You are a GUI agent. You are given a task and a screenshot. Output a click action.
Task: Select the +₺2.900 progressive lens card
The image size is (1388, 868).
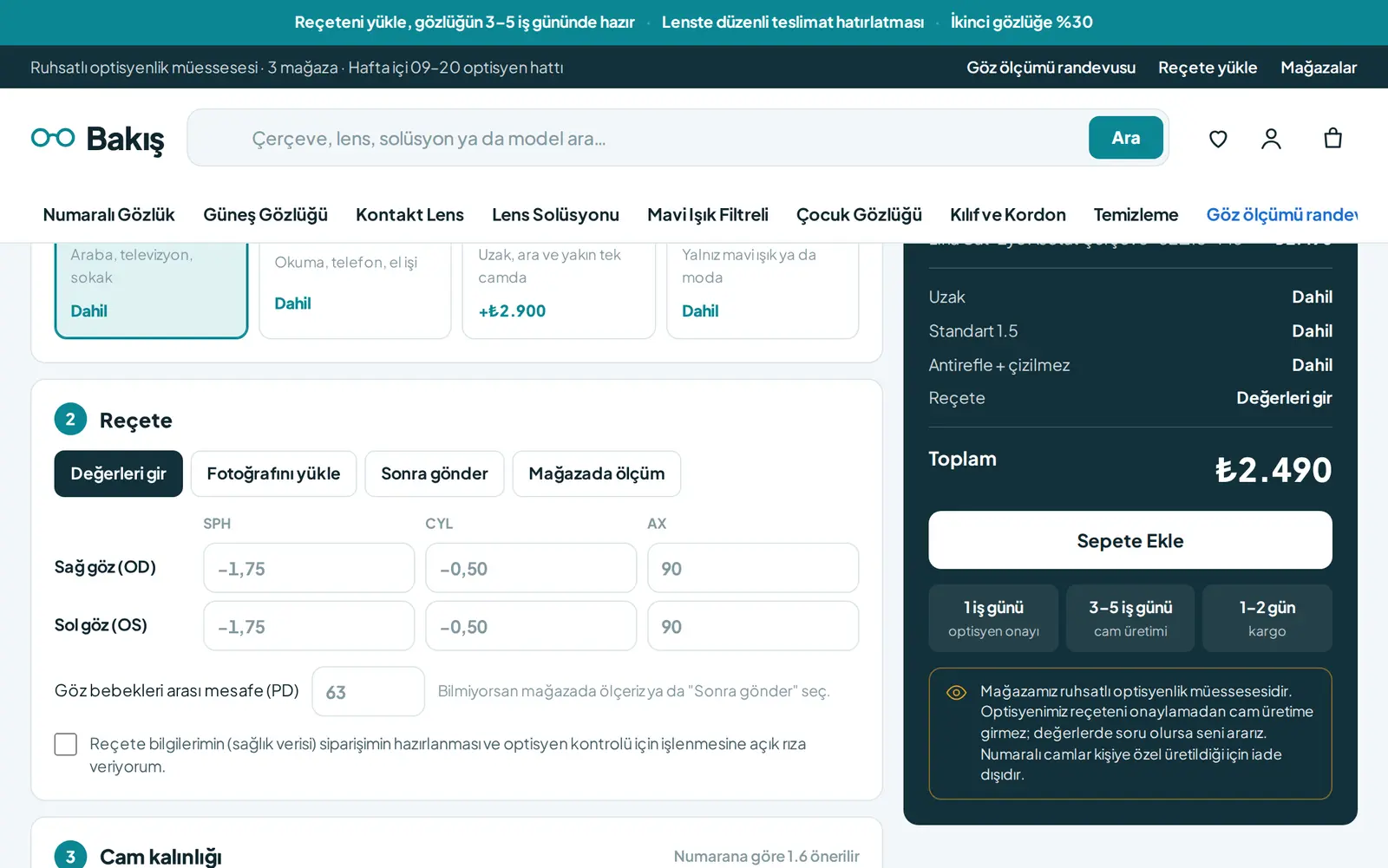click(x=559, y=290)
